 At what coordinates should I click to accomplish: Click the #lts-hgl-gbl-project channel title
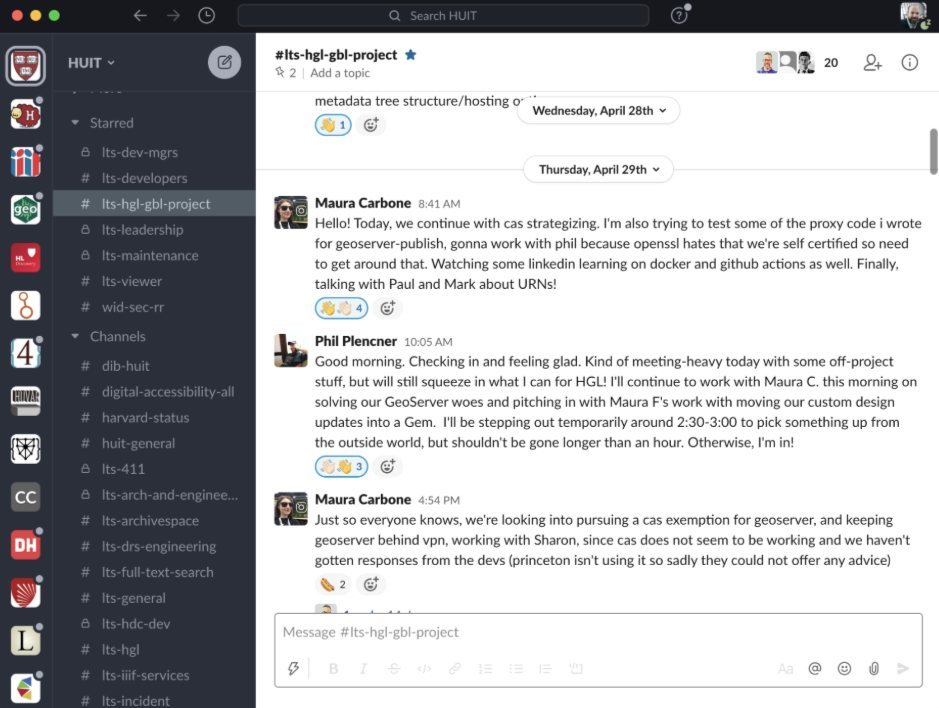[x=335, y=55]
